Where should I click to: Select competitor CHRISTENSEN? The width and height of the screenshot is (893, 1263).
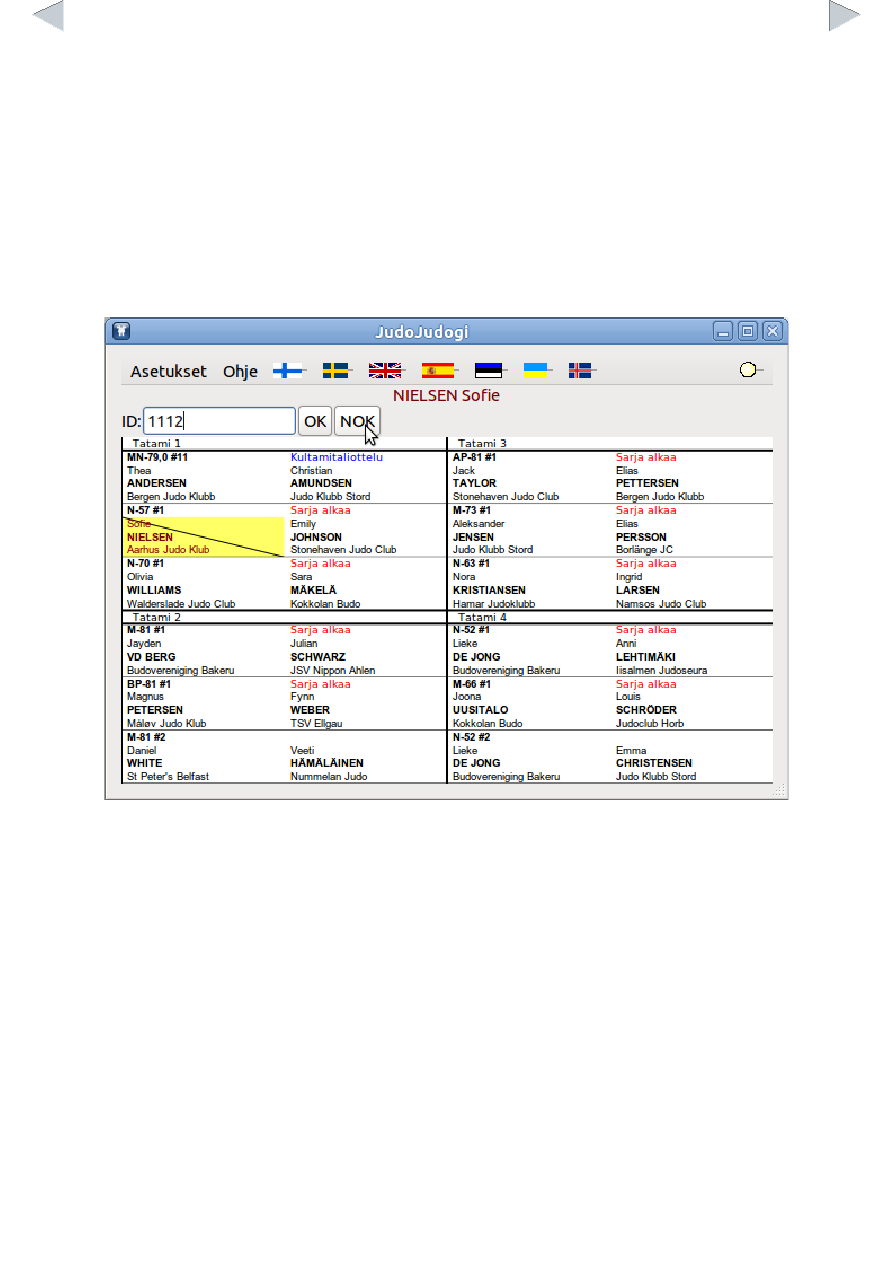pyautogui.click(x=654, y=763)
